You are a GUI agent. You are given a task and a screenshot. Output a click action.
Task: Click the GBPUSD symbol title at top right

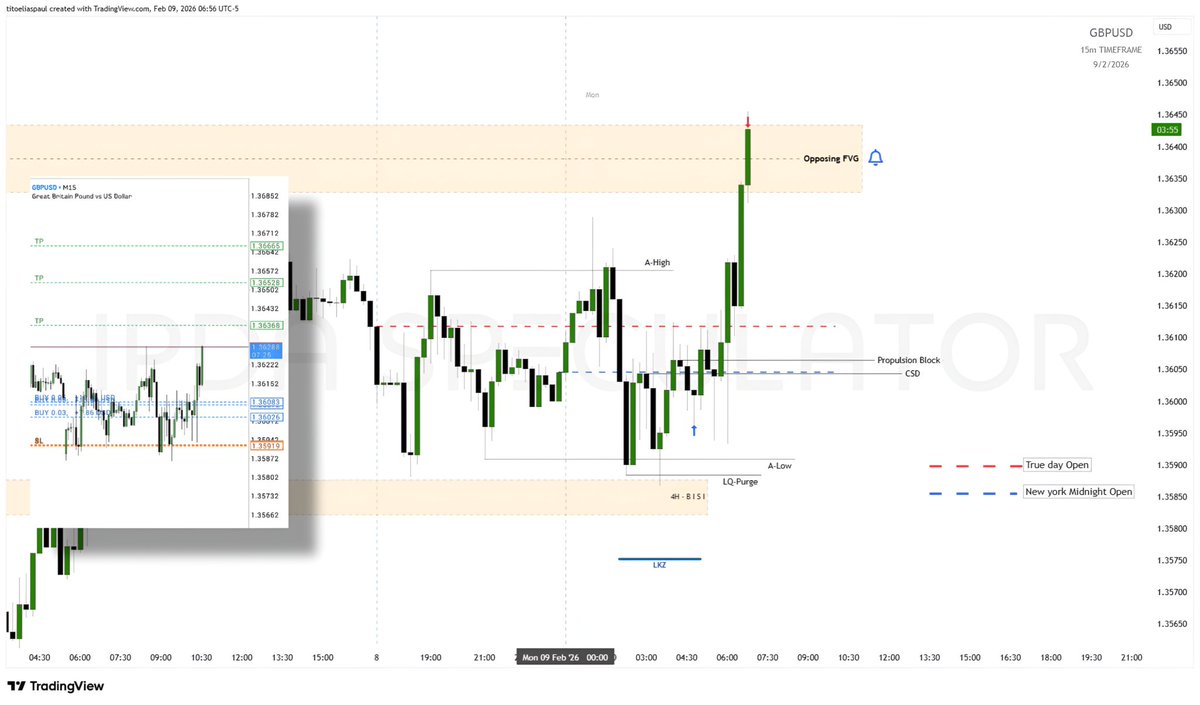[x=1113, y=33]
